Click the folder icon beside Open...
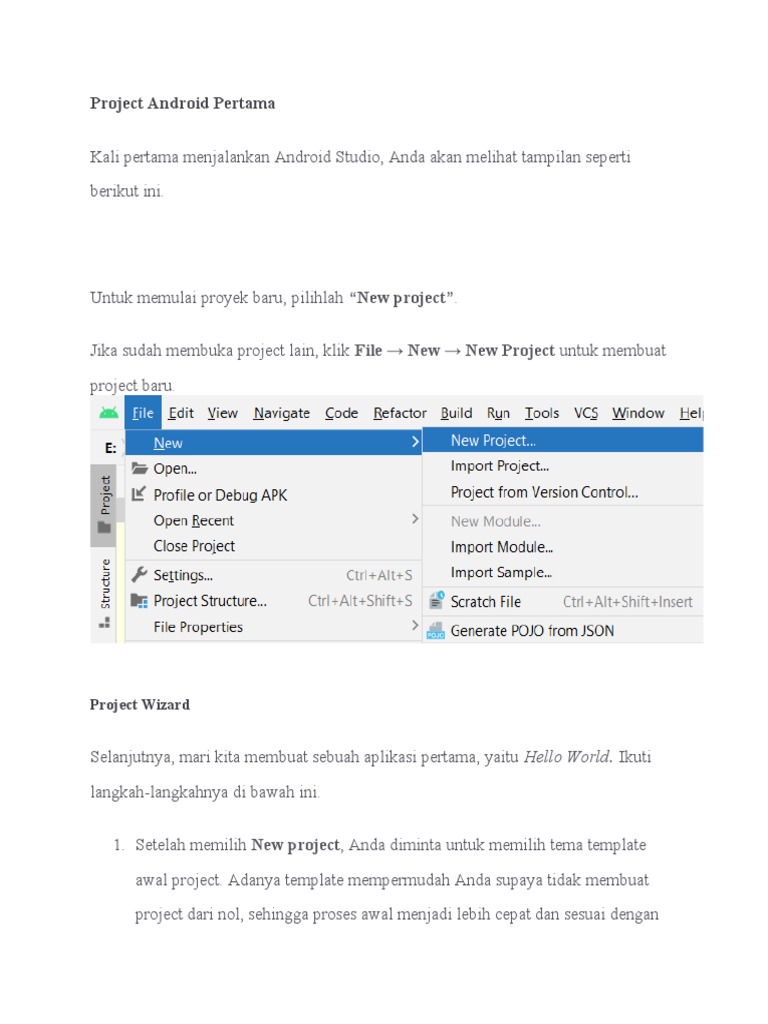The width and height of the screenshot is (768, 1024). (x=139, y=468)
